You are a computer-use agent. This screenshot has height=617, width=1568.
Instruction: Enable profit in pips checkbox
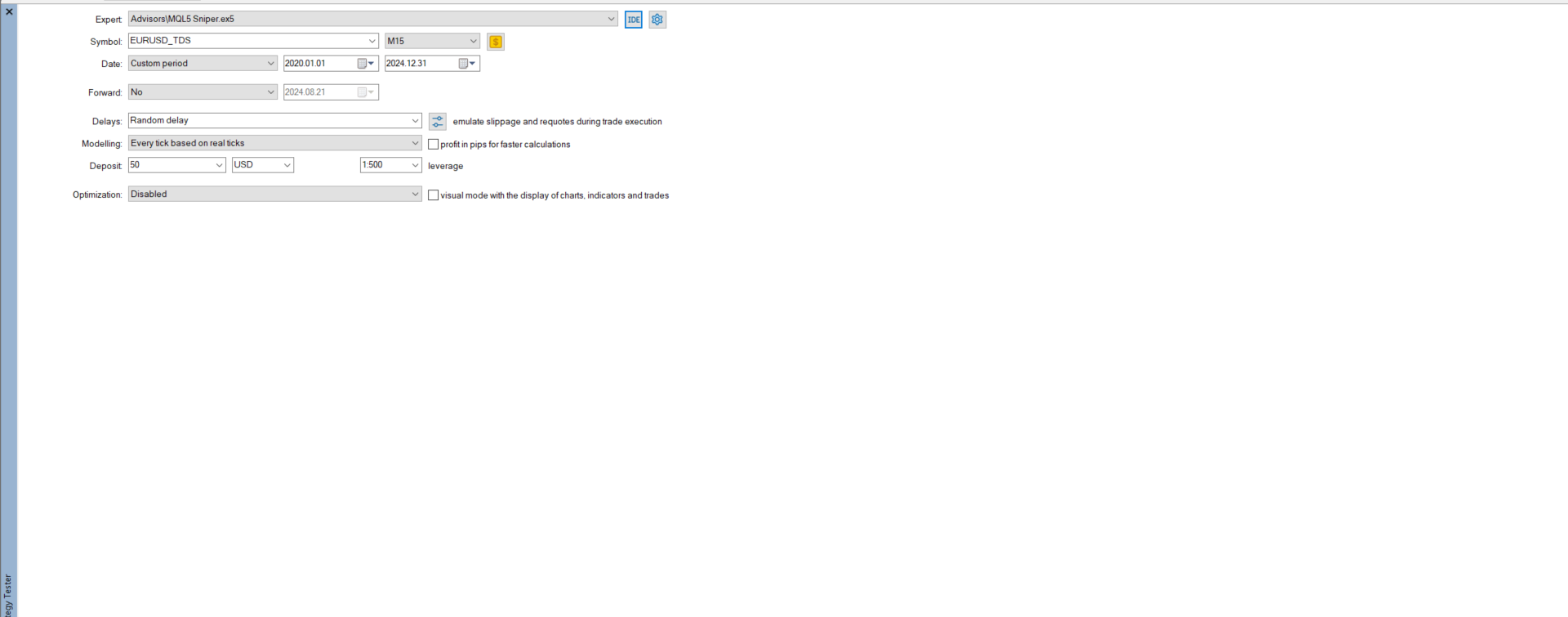[x=434, y=145]
